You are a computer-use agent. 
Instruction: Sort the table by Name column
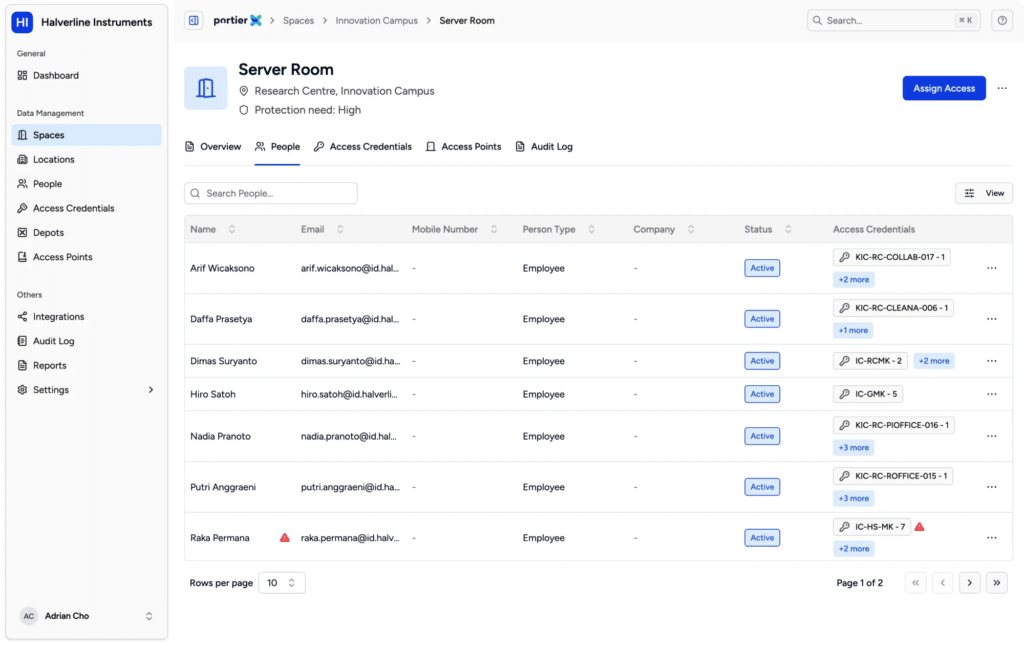pos(232,230)
